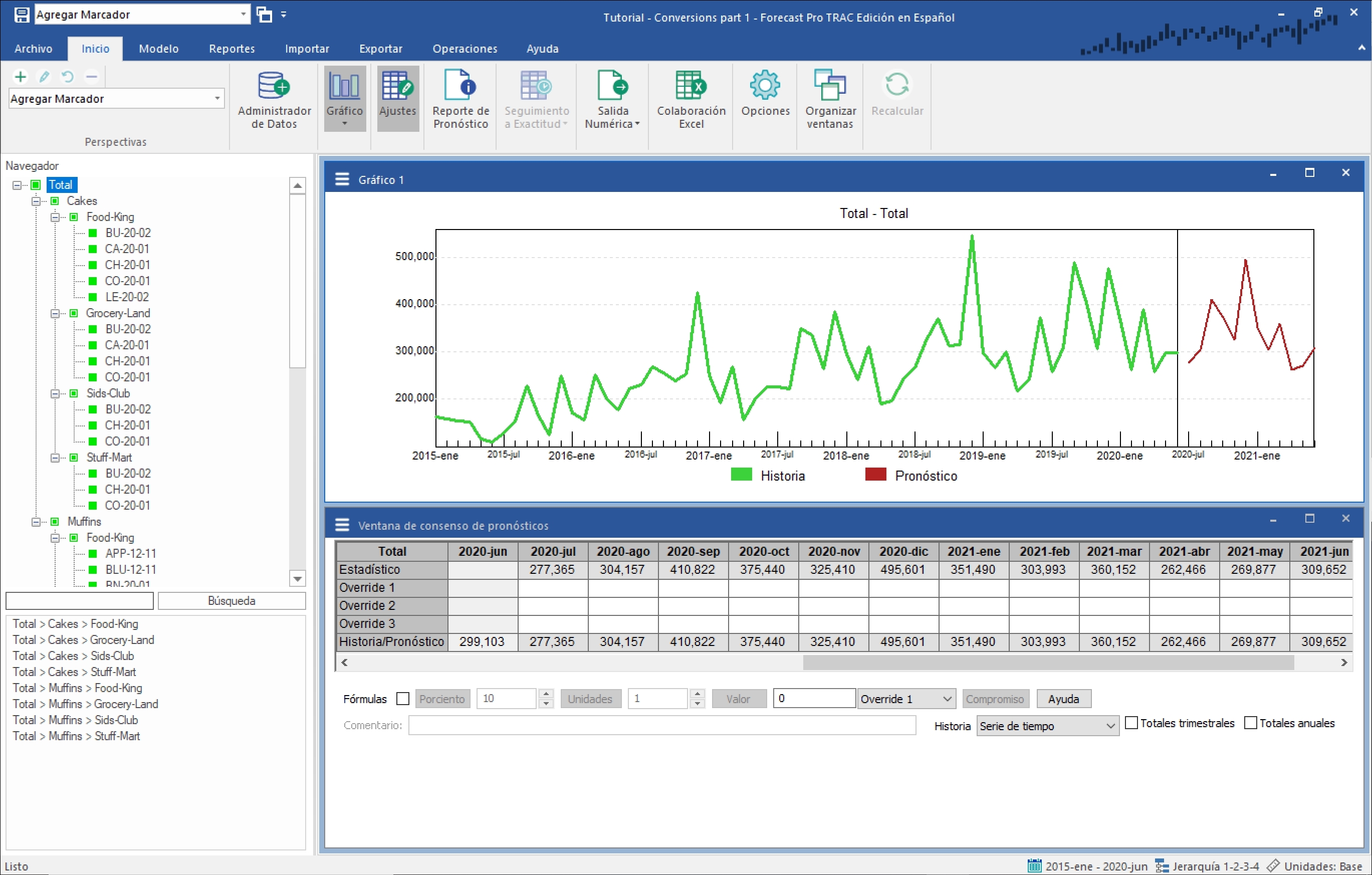Enable the Fórmulas checkbox
1372x875 pixels.
[402, 699]
